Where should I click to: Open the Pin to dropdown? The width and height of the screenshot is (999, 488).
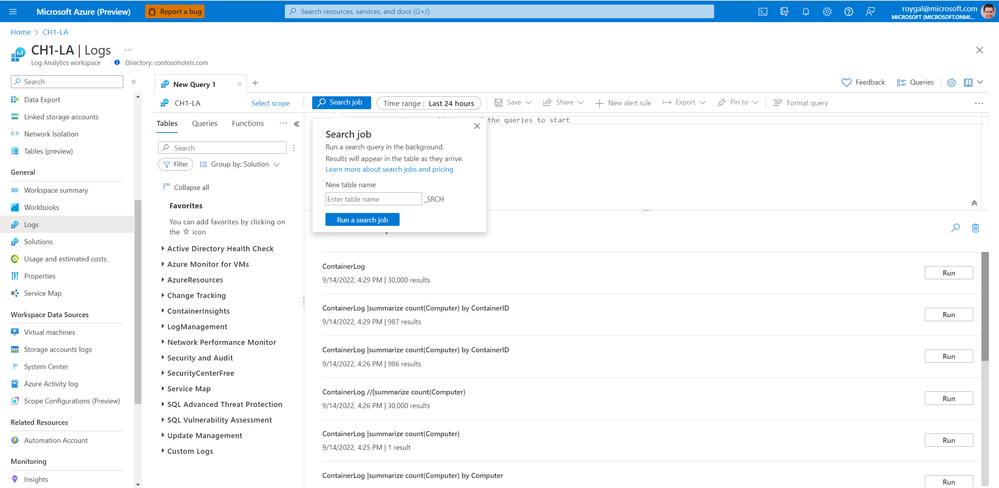737,103
